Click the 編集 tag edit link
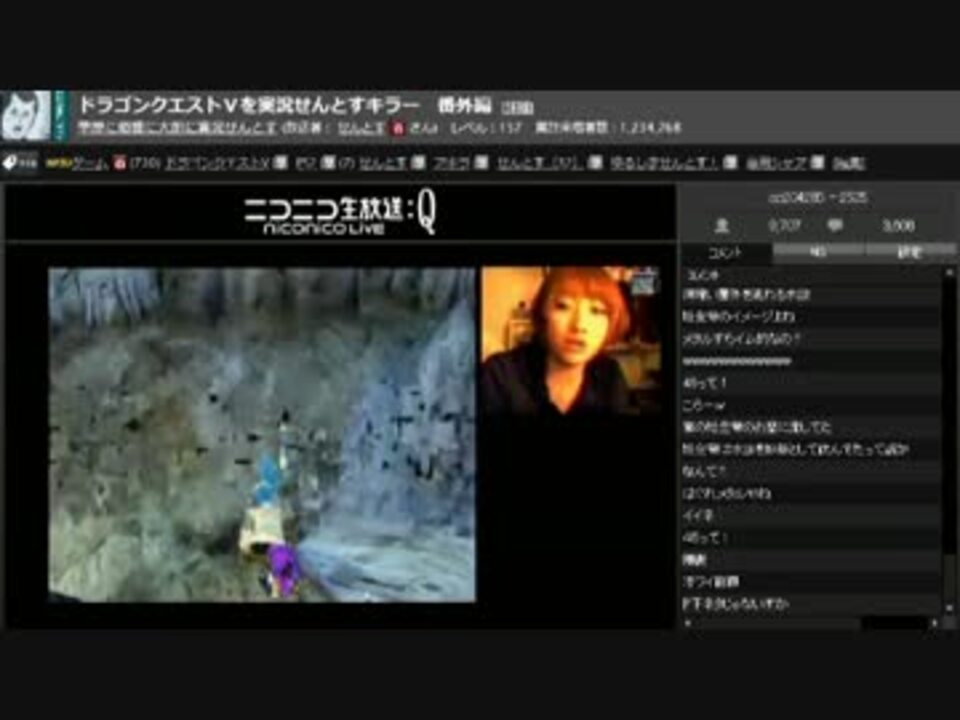 click(849, 163)
